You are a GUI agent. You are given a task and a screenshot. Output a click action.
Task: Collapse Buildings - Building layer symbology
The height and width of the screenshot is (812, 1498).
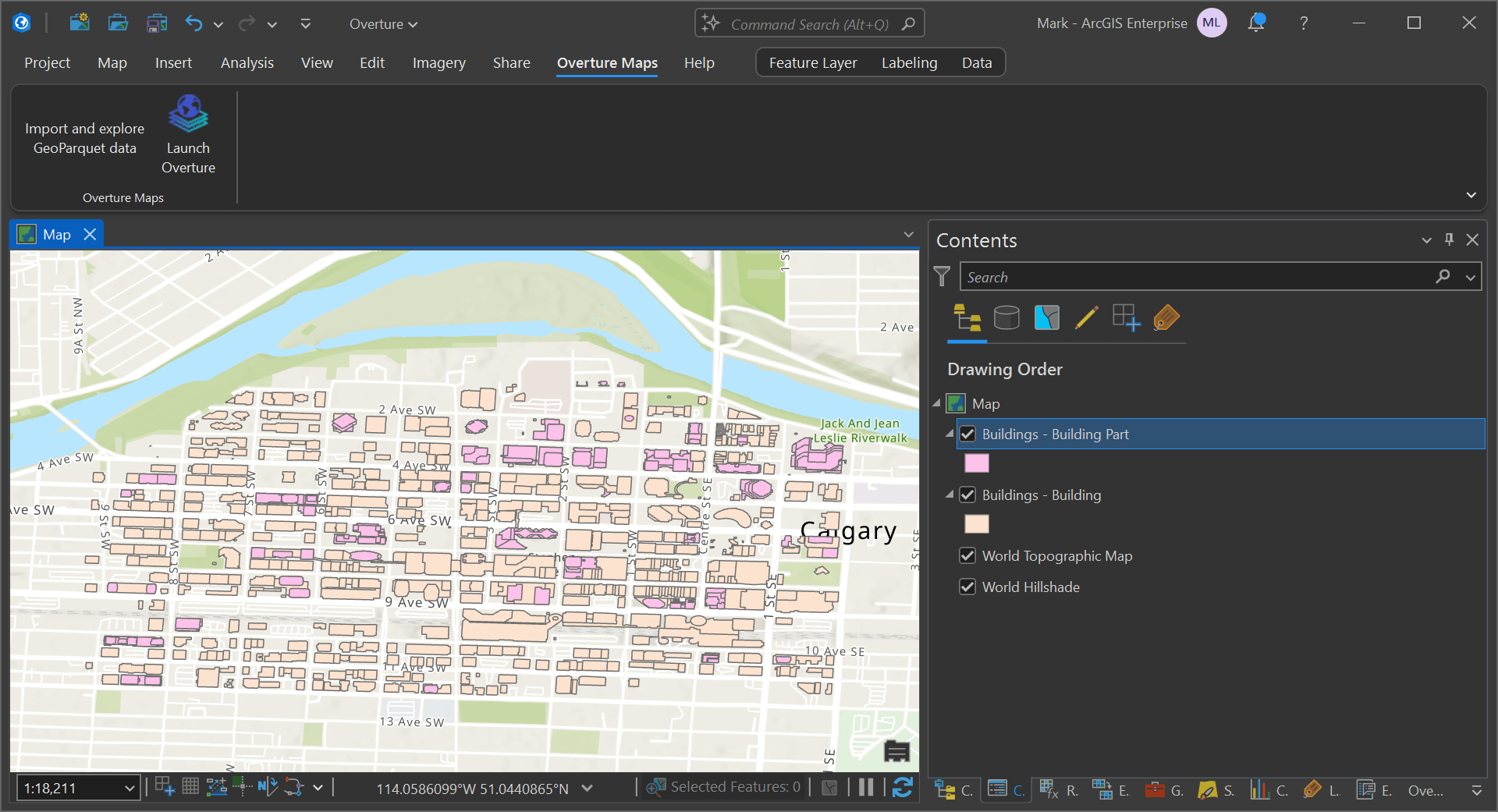point(950,495)
